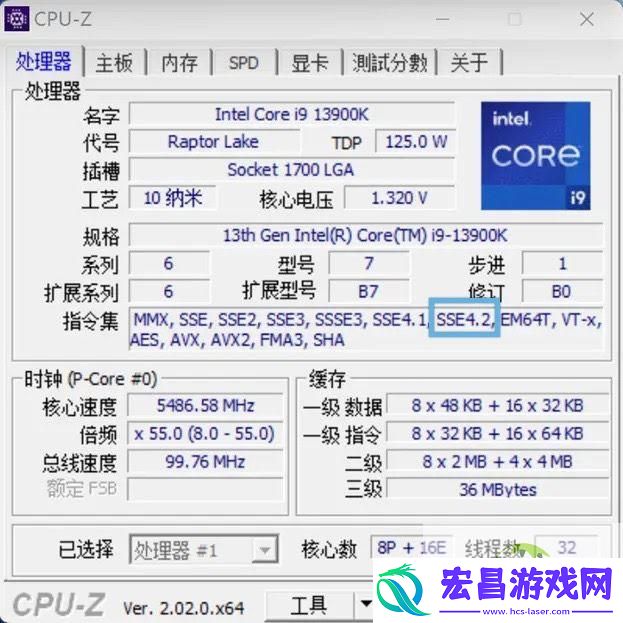623x623 pixels.
Task: Click the core voltage value 1.320 V
Action: click(400, 197)
